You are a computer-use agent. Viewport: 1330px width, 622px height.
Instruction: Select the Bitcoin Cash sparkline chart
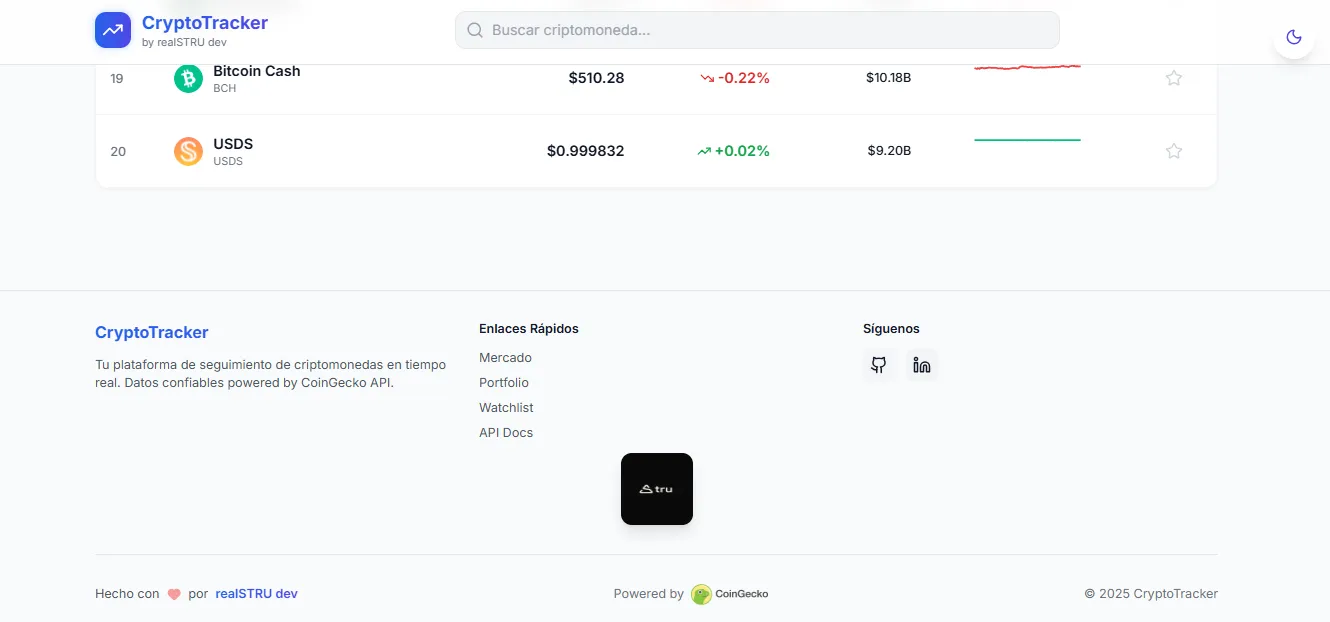click(1027, 67)
